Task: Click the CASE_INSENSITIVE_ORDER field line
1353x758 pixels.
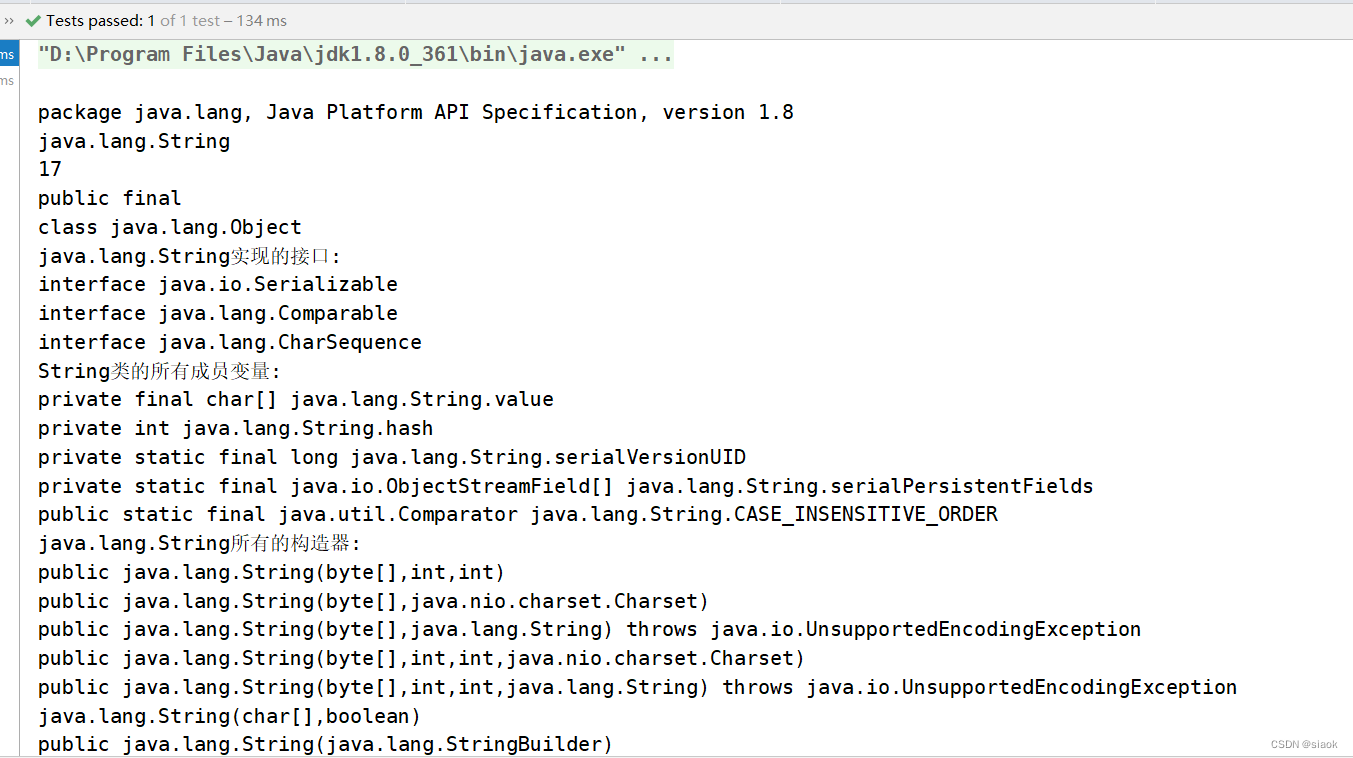Action: click(518, 514)
